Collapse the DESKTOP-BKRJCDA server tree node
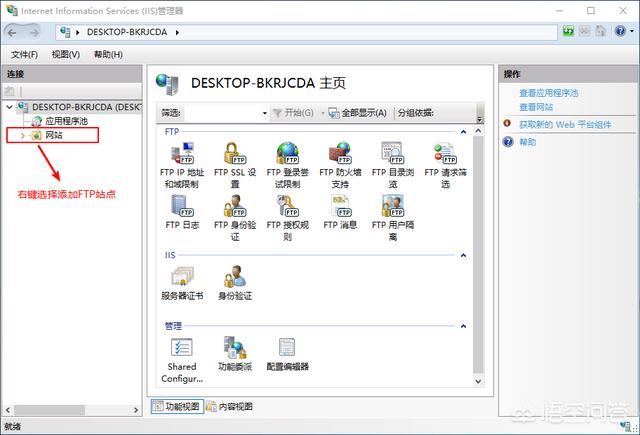This screenshot has height=435, width=640. tap(9, 107)
